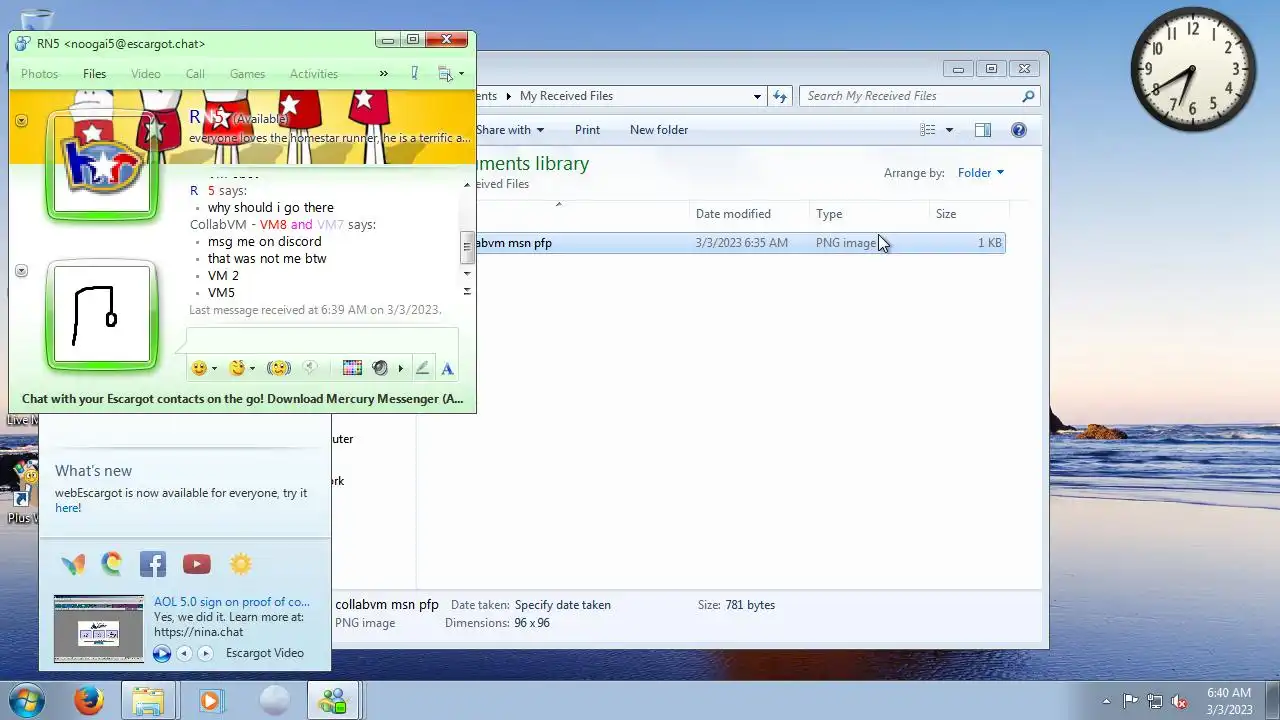Open the Photos tab in chat window
Image resolution: width=1280 pixels, height=720 pixels.
point(40,74)
